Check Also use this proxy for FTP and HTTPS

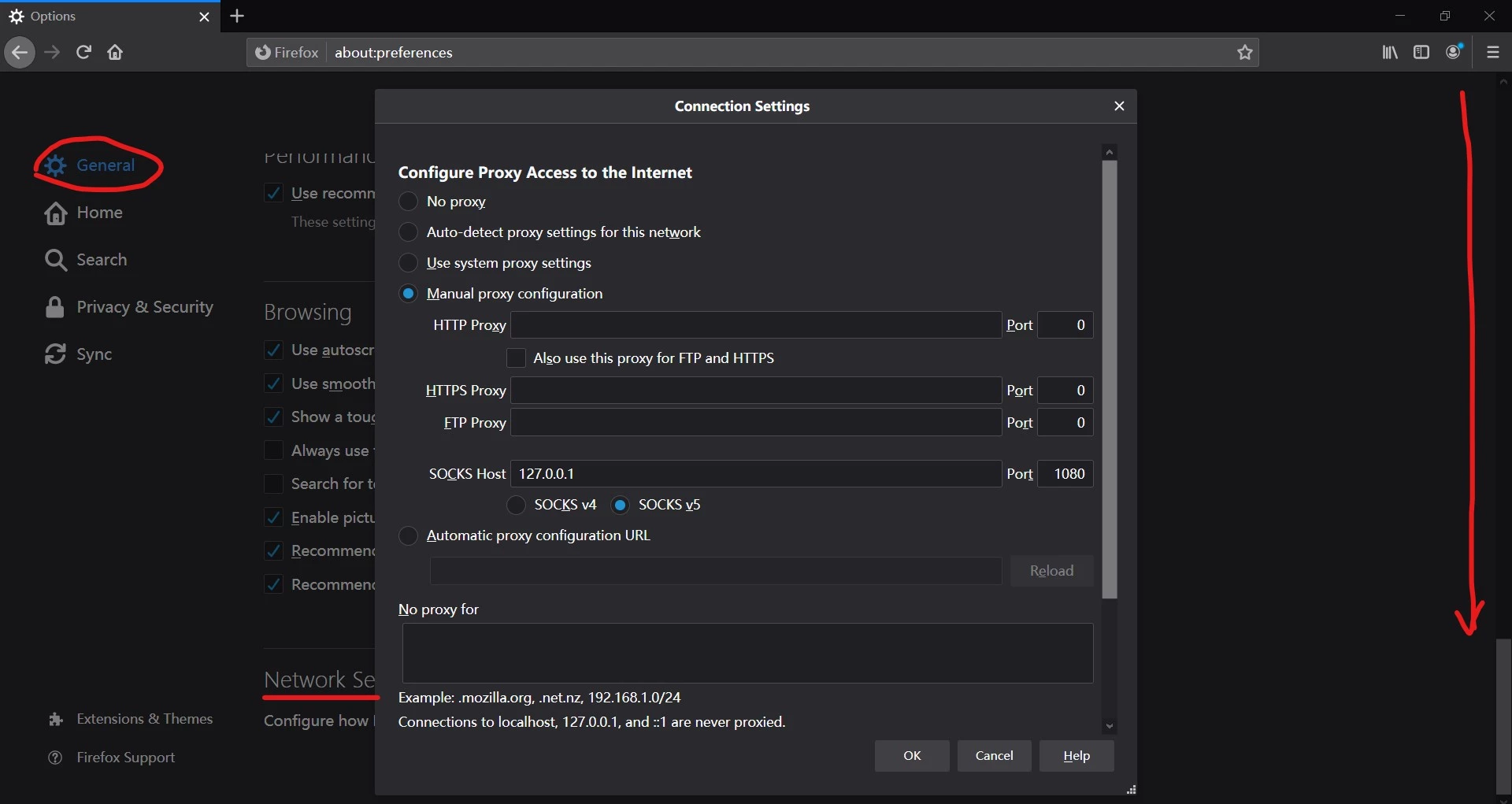click(x=516, y=358)
